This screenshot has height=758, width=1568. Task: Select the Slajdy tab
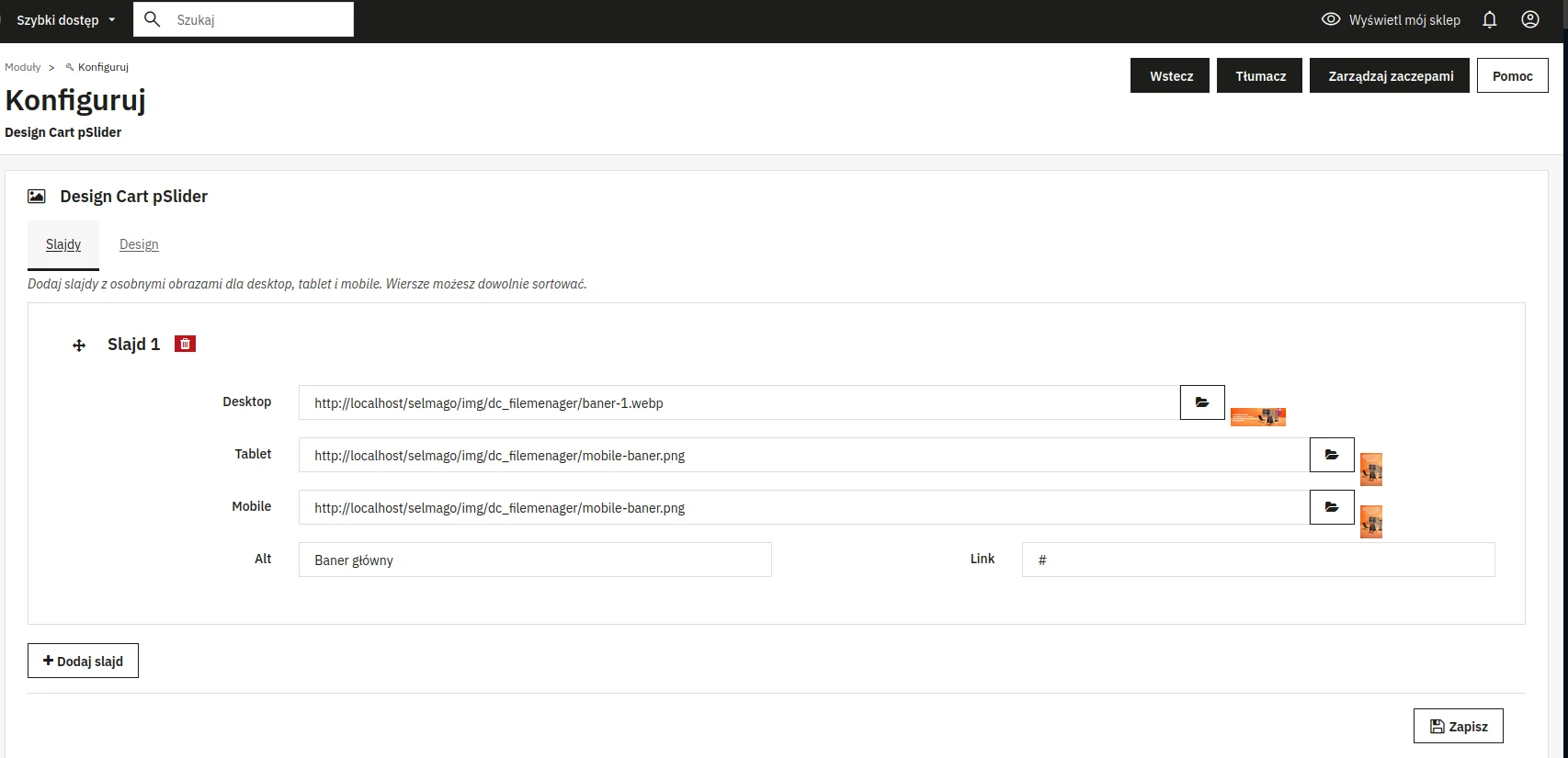point(63,244)
